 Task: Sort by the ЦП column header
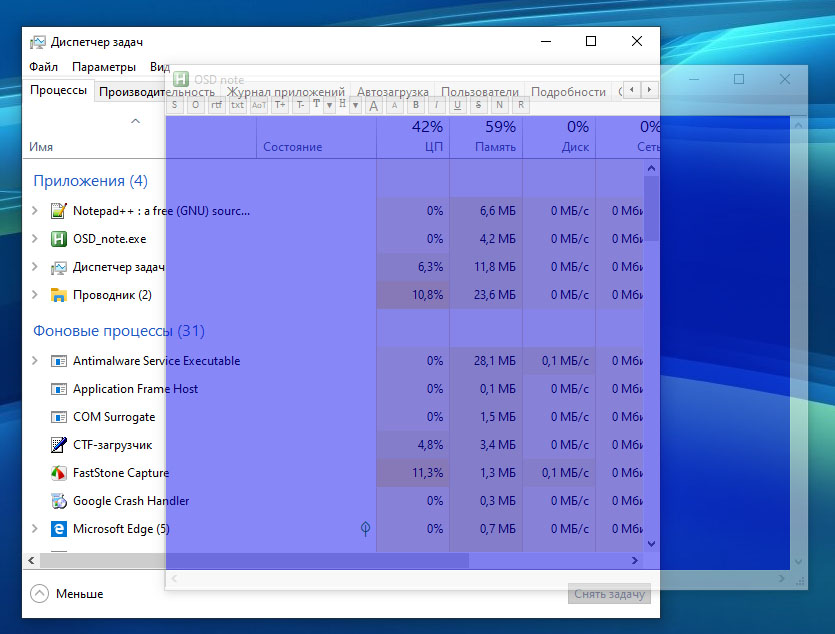coord(413,137)
